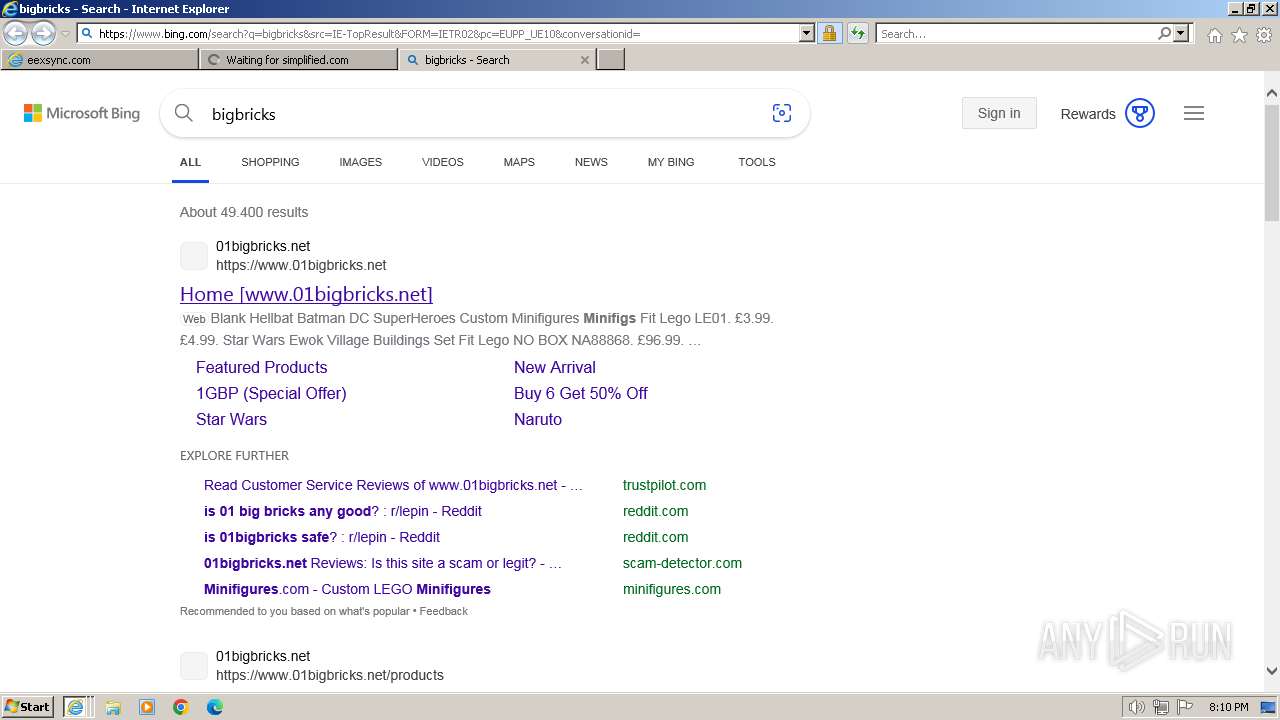
Task: Click the Feedback link under Explore Further
Action: 443,611
